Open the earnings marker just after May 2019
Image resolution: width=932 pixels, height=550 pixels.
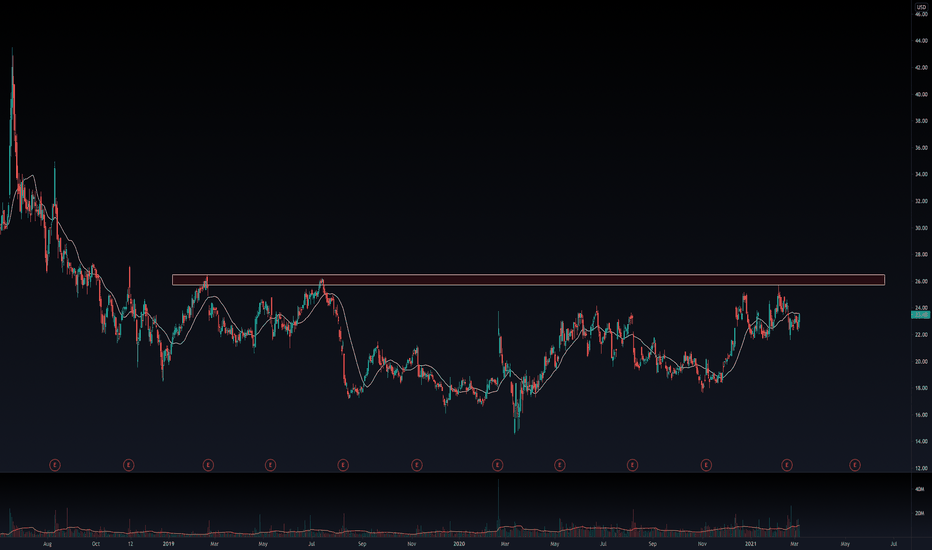(270, 465)
